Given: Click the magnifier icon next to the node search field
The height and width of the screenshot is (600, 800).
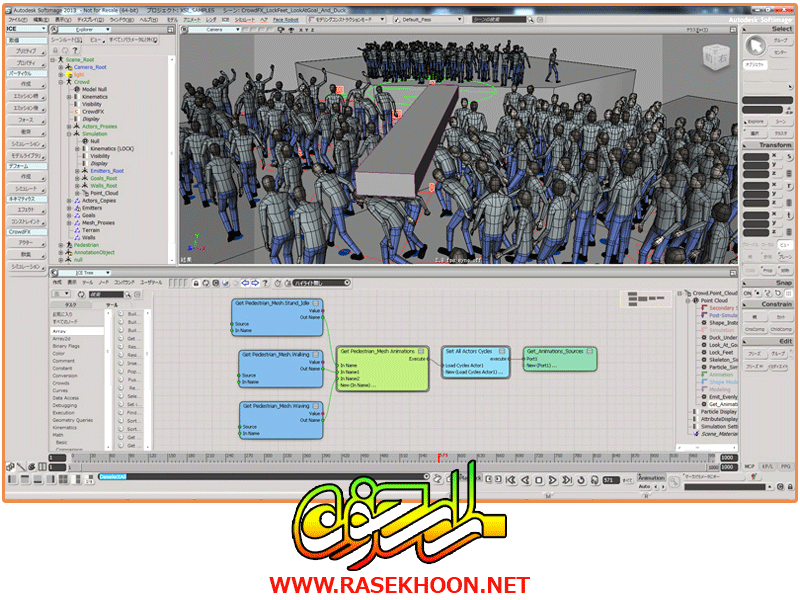Looking at the screenshot, I should tap(128, 294).
